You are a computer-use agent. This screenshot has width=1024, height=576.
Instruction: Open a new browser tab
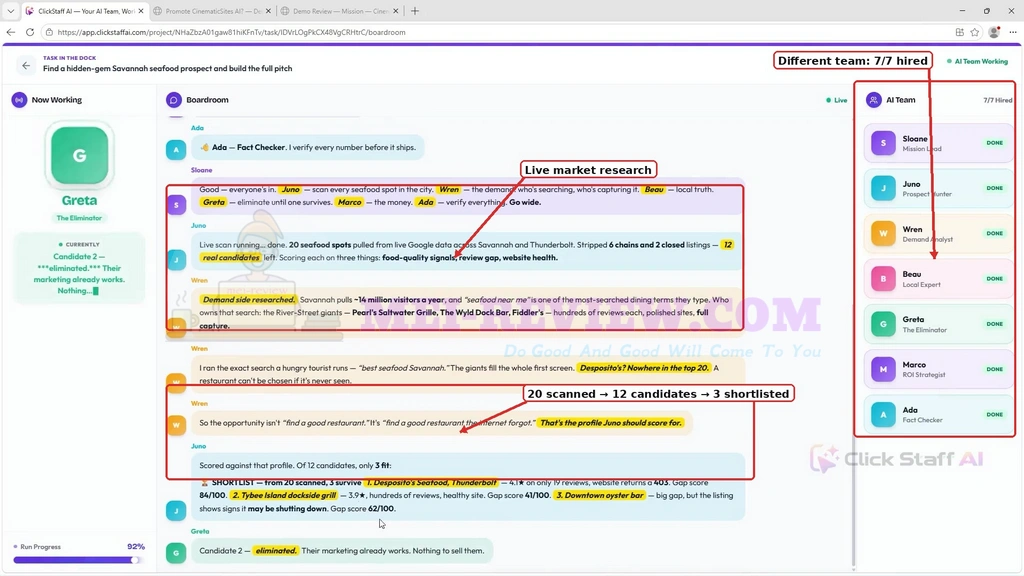415,11
